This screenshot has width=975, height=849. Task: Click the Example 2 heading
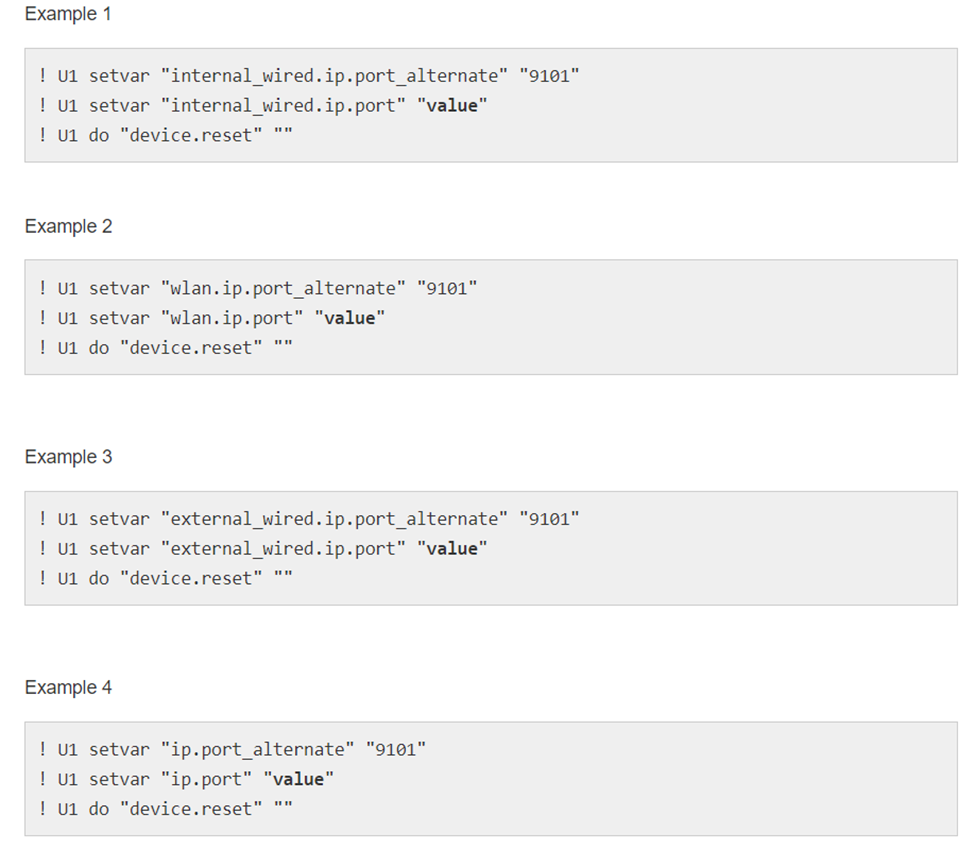68,227
